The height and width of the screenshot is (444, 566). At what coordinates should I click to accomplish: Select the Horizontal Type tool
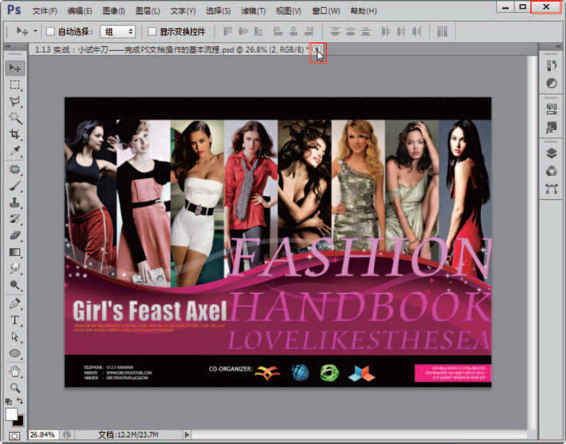(x=15, y=320)
